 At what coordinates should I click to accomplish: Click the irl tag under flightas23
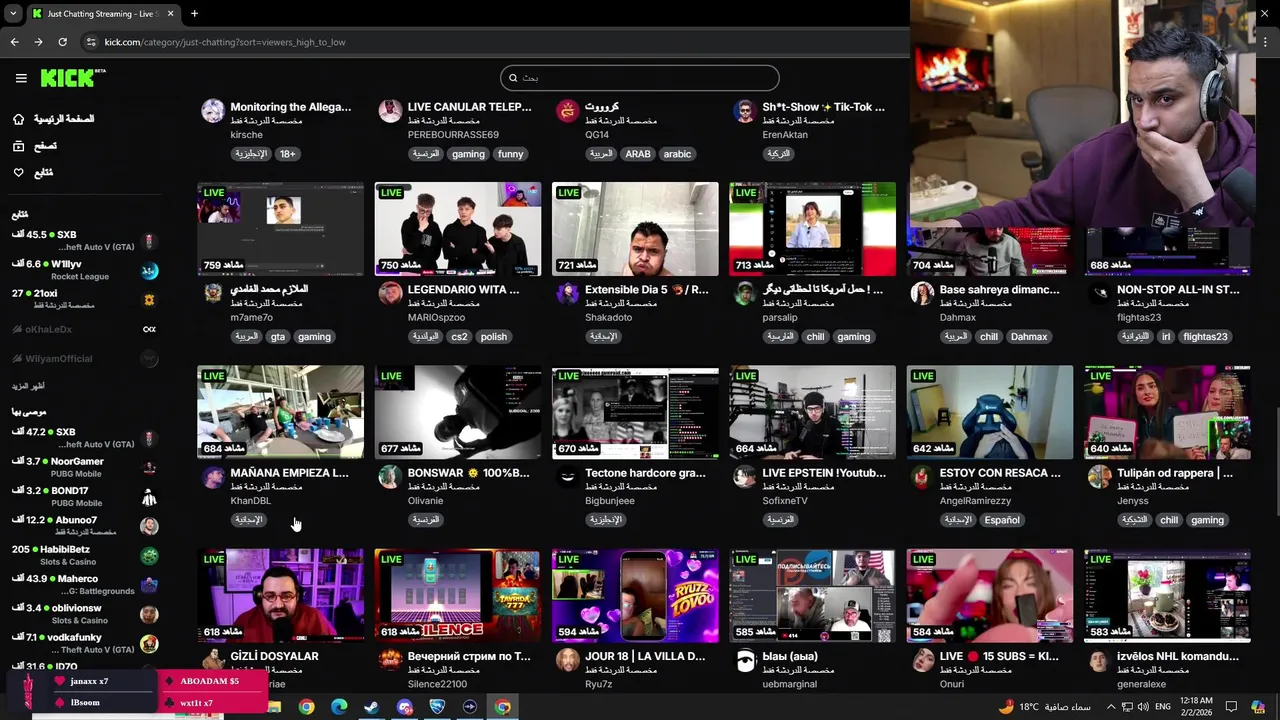point(1166,337)
